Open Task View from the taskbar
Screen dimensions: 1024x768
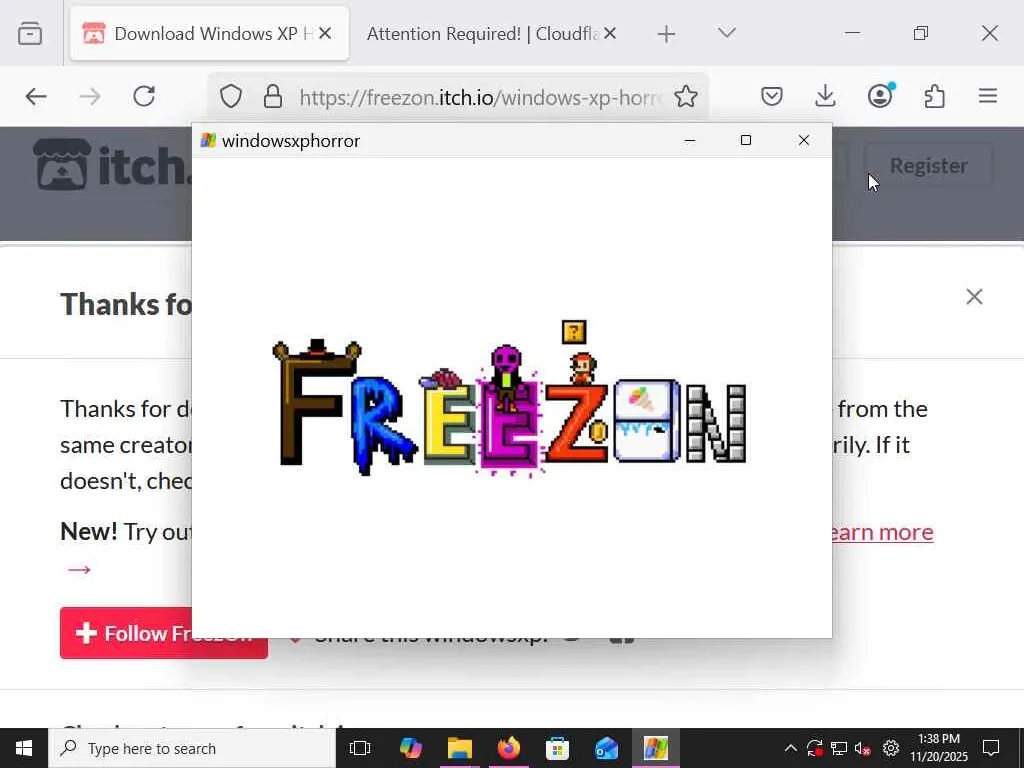[360, 748]
